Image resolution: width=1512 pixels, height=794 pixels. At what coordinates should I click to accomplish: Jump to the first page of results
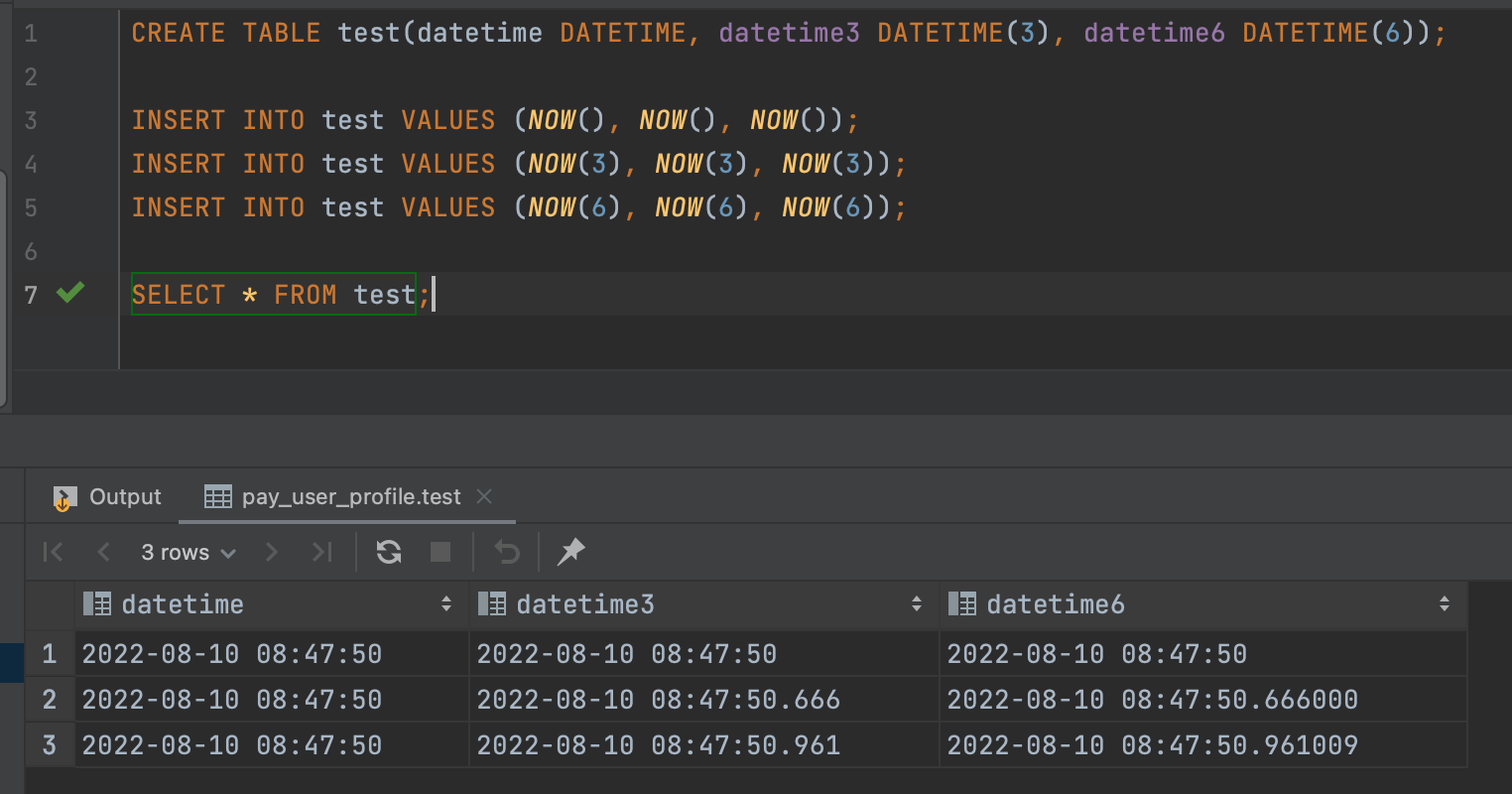[x=53, y=552]
